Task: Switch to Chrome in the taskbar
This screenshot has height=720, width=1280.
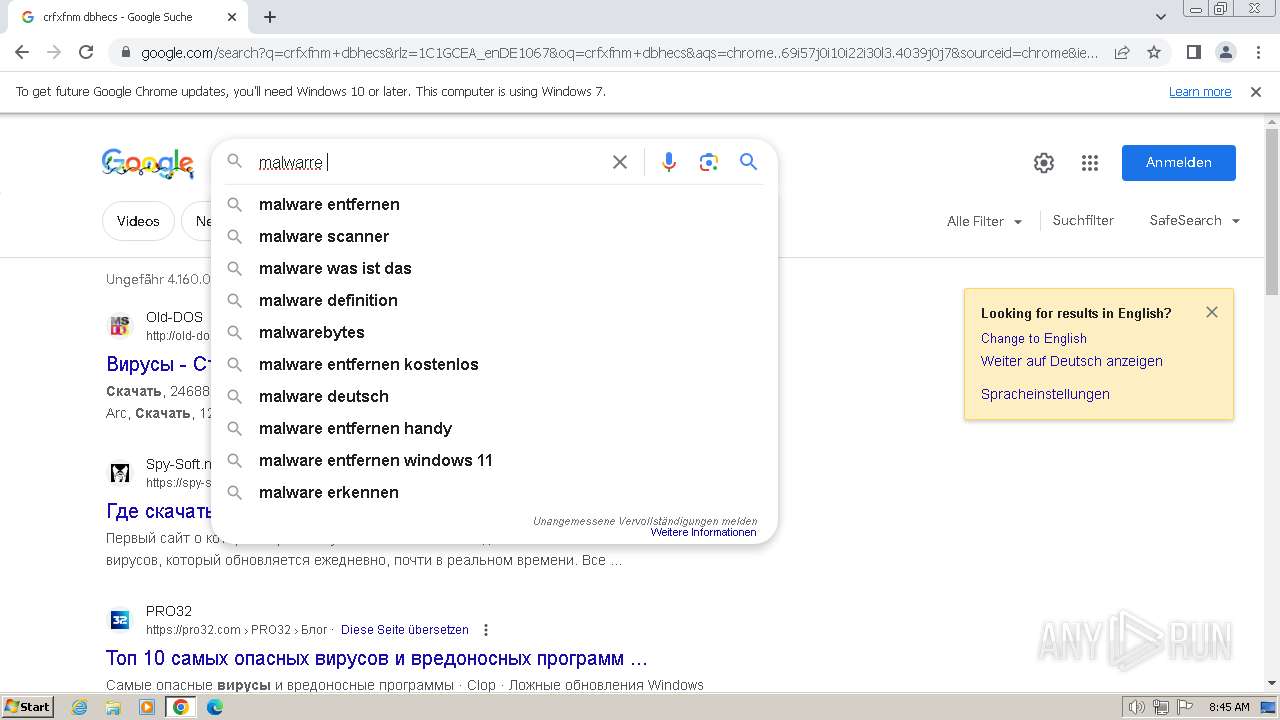Action: 181,707
